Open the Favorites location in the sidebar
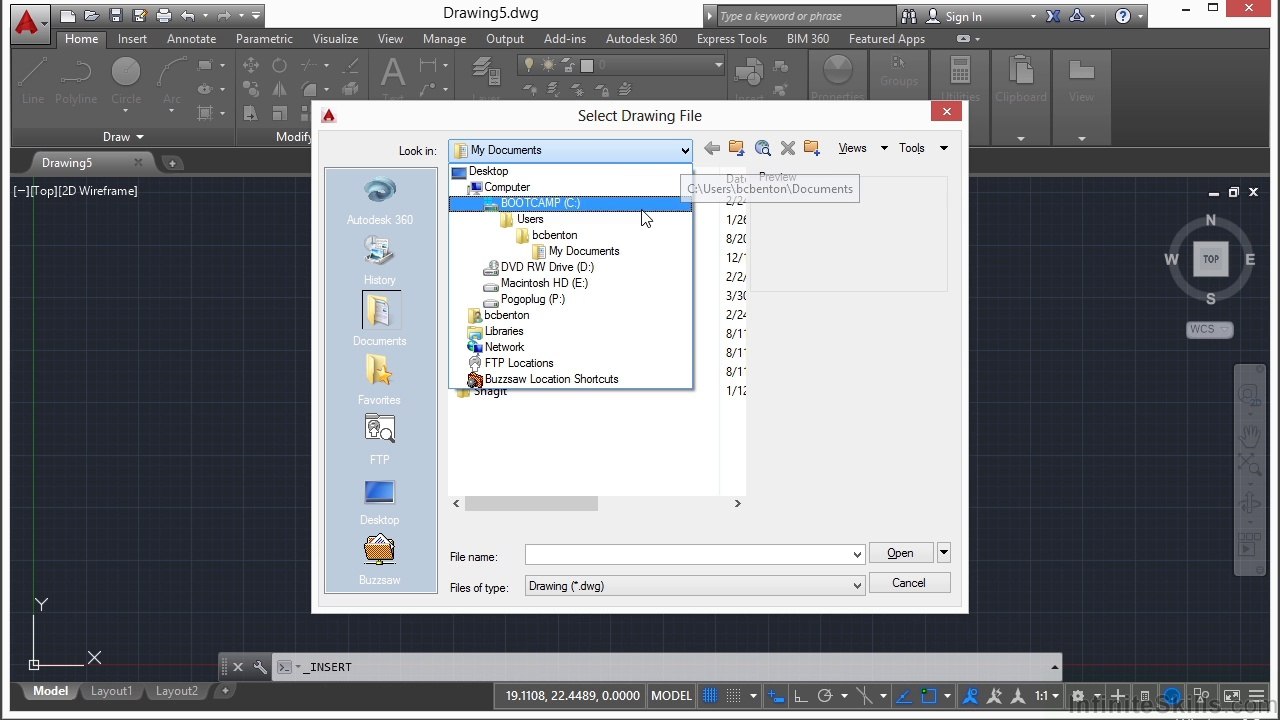 coord(380,380)
